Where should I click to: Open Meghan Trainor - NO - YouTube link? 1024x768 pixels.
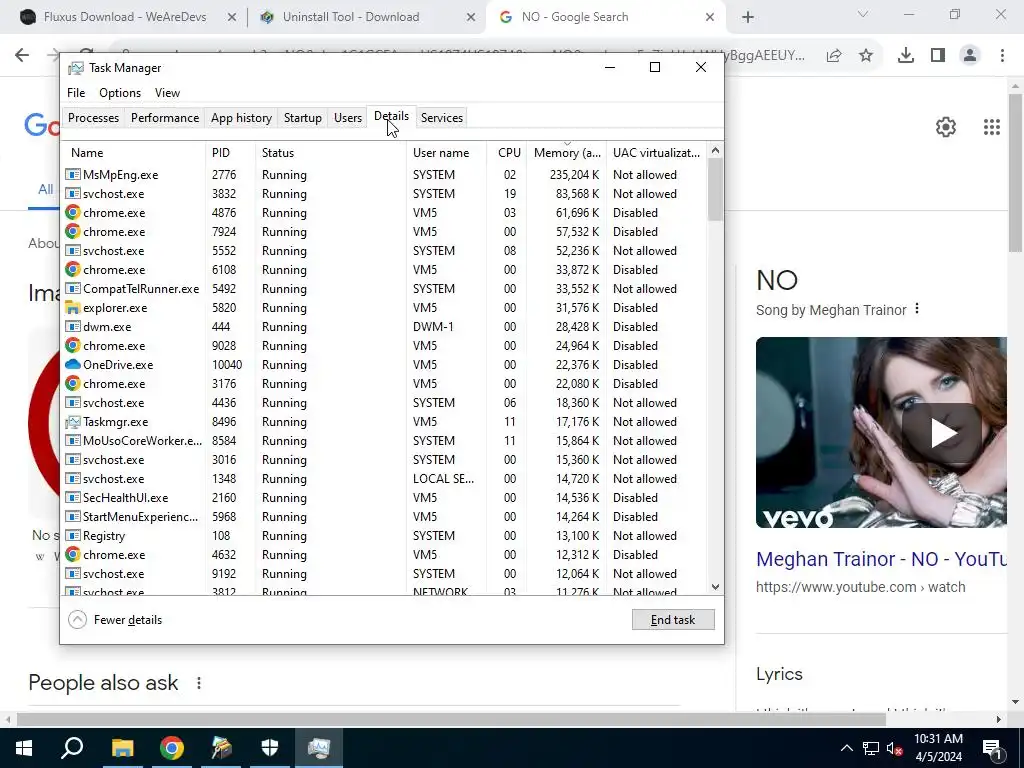tap(882, 559)
